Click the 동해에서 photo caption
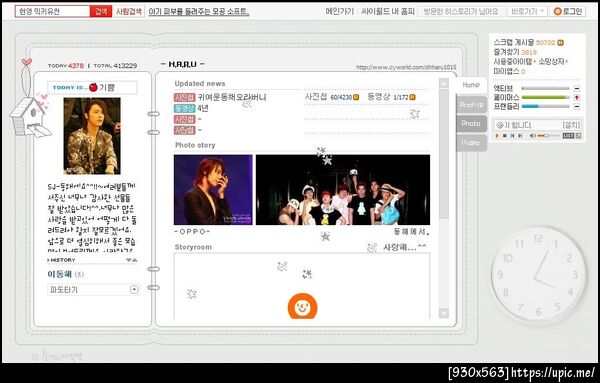 coord(412,231)
